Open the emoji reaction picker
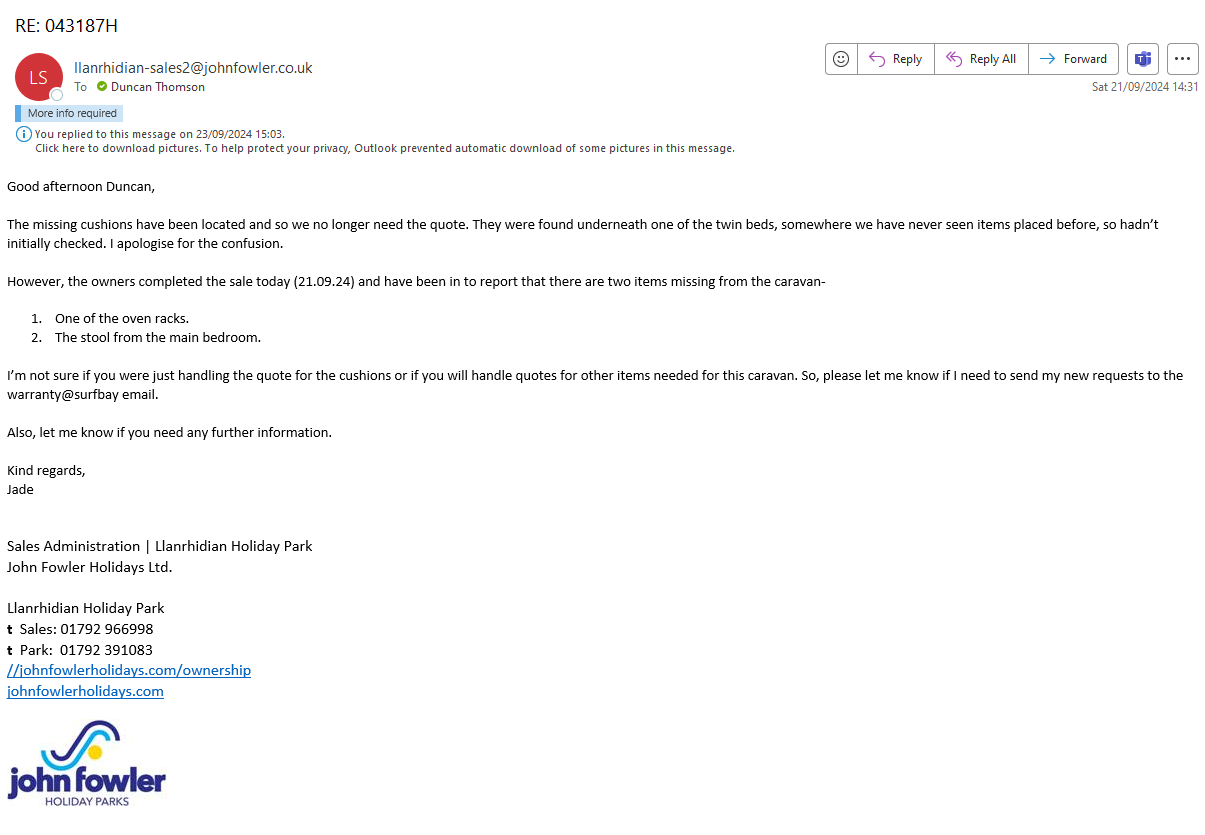The height and width of the screenshot is (835, 1205). tap(841, 59)
